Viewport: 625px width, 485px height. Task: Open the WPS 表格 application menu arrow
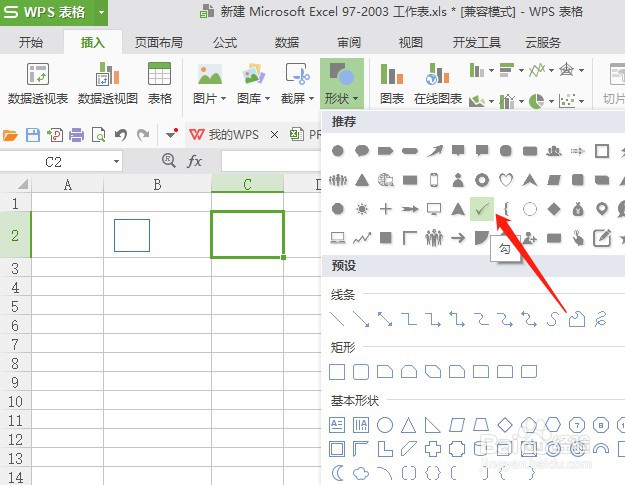click(x=101, y=12)
